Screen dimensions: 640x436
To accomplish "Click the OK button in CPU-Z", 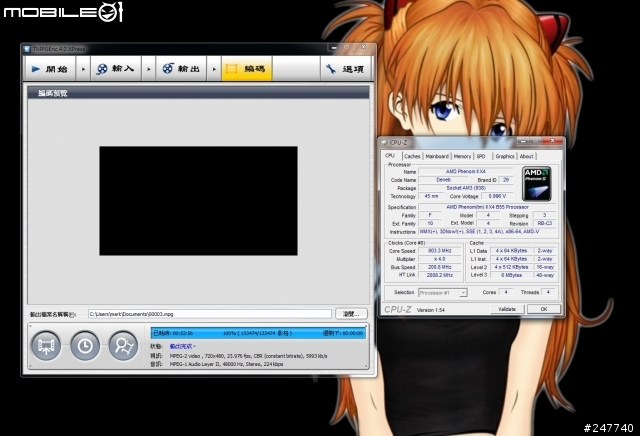I will coord(544,309).
